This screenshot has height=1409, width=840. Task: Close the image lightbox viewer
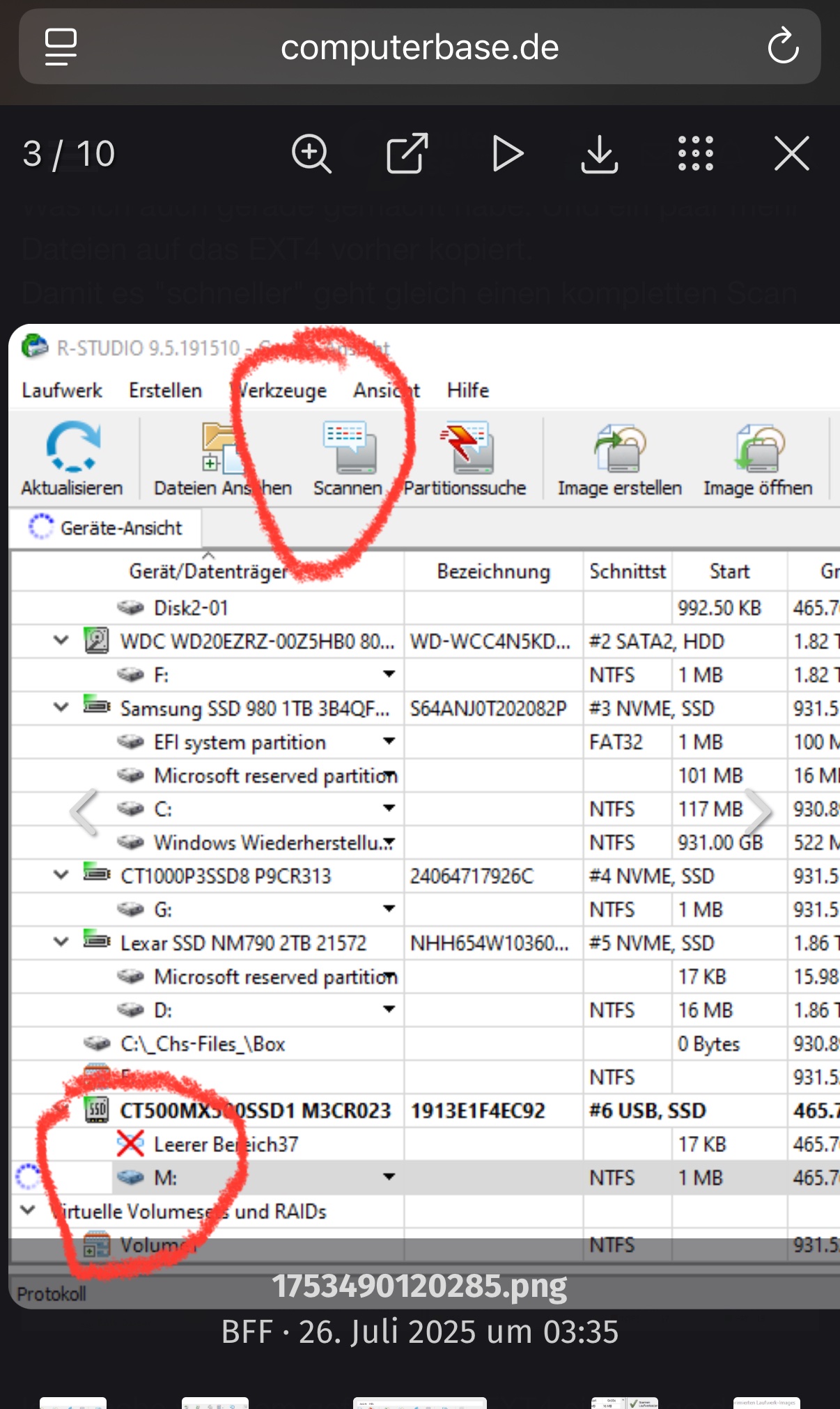[792, 153]
